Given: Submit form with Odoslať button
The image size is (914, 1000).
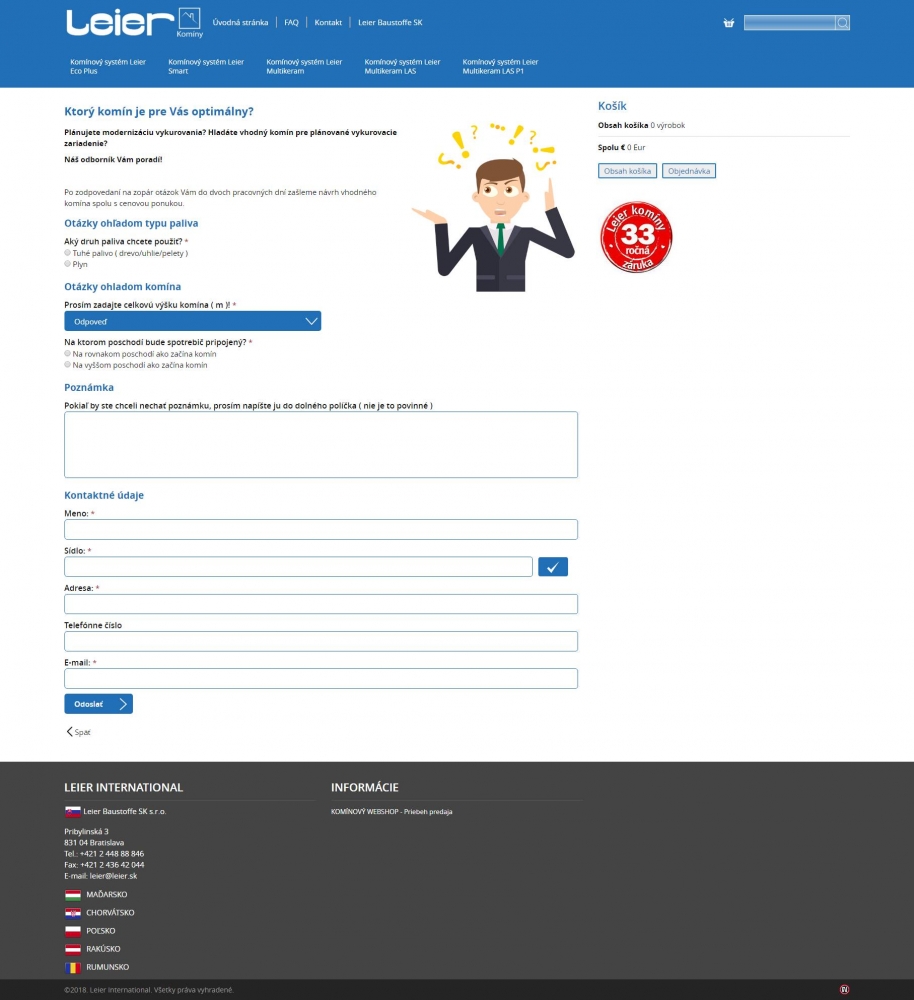Looking at the screenshot, I should pos(98,703).
